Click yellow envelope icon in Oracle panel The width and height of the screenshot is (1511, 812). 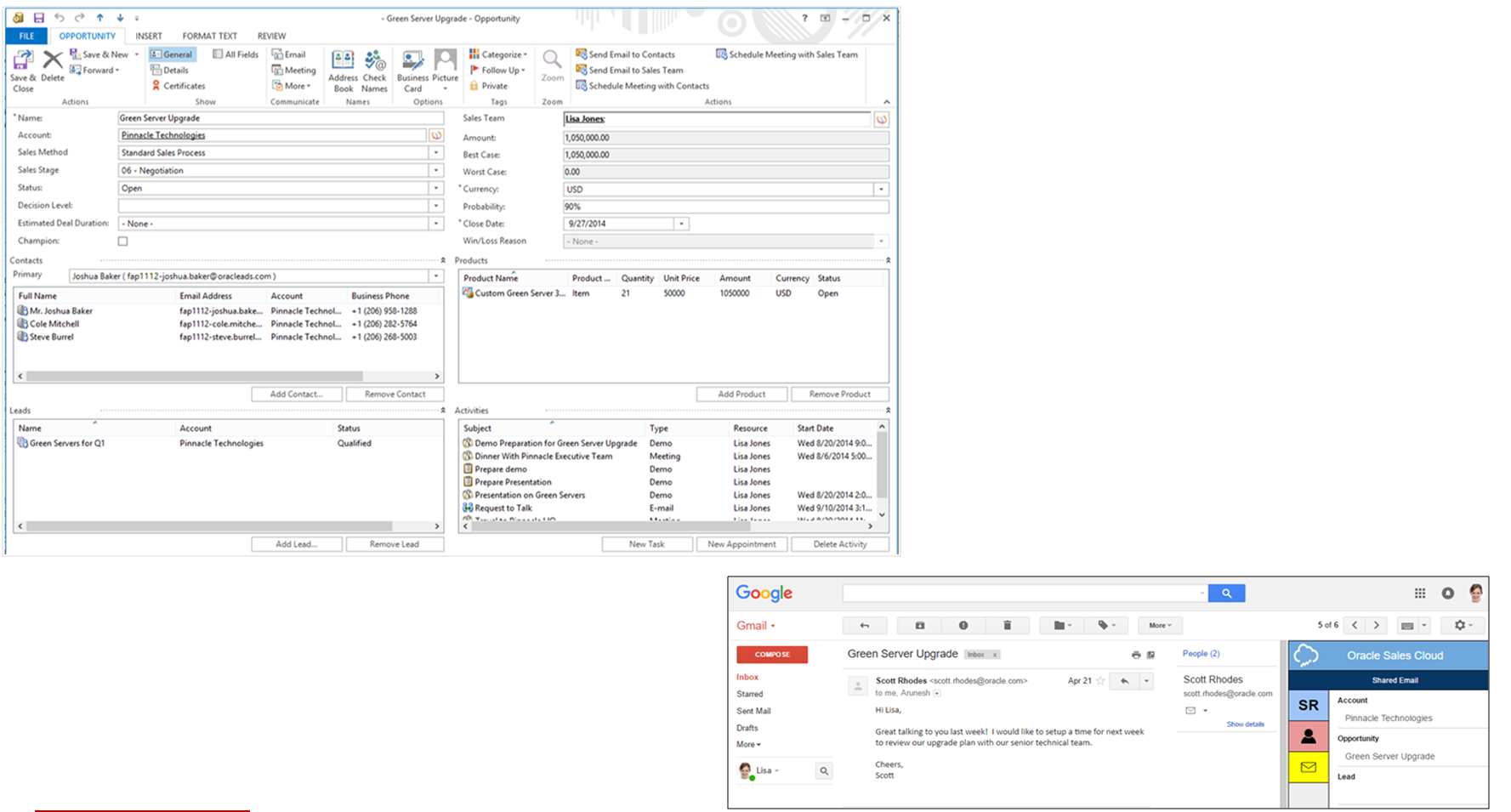click(x=1308, y=767)
